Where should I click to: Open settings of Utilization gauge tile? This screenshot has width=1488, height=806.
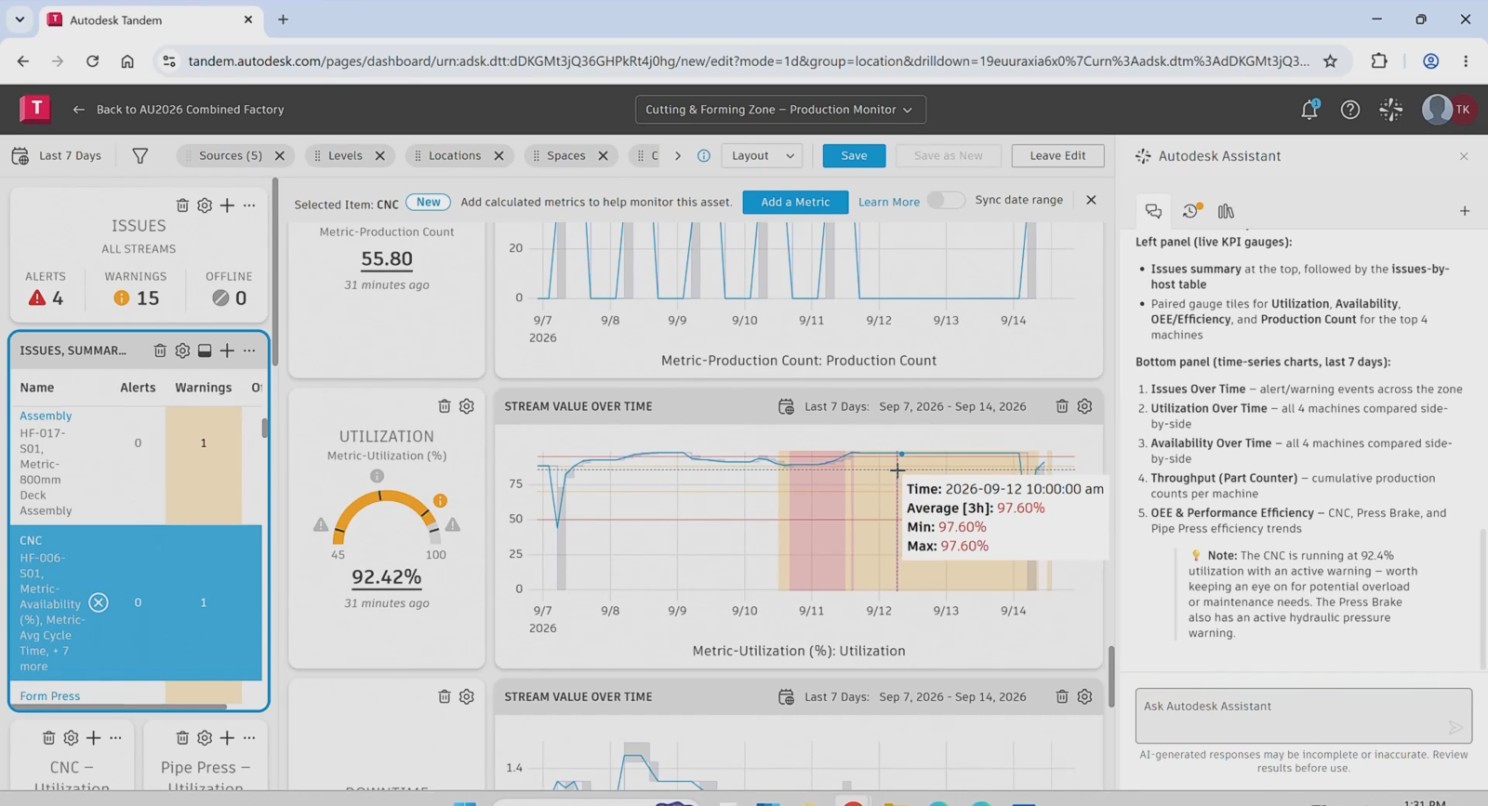466,406
